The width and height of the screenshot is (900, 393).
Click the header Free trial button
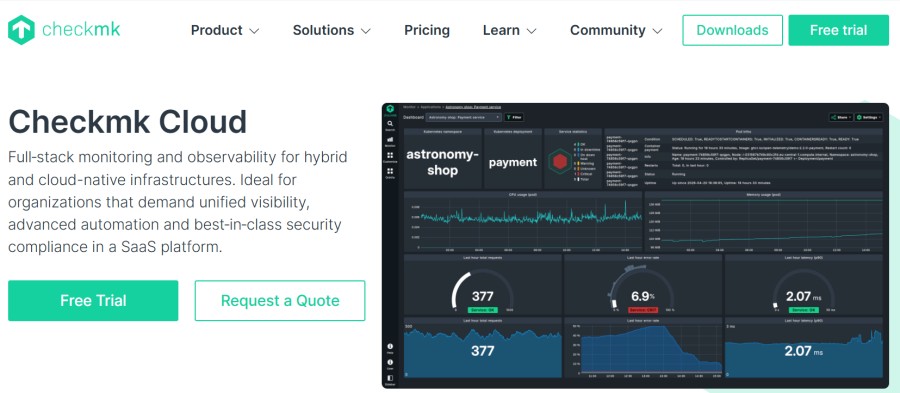(839, 30)
